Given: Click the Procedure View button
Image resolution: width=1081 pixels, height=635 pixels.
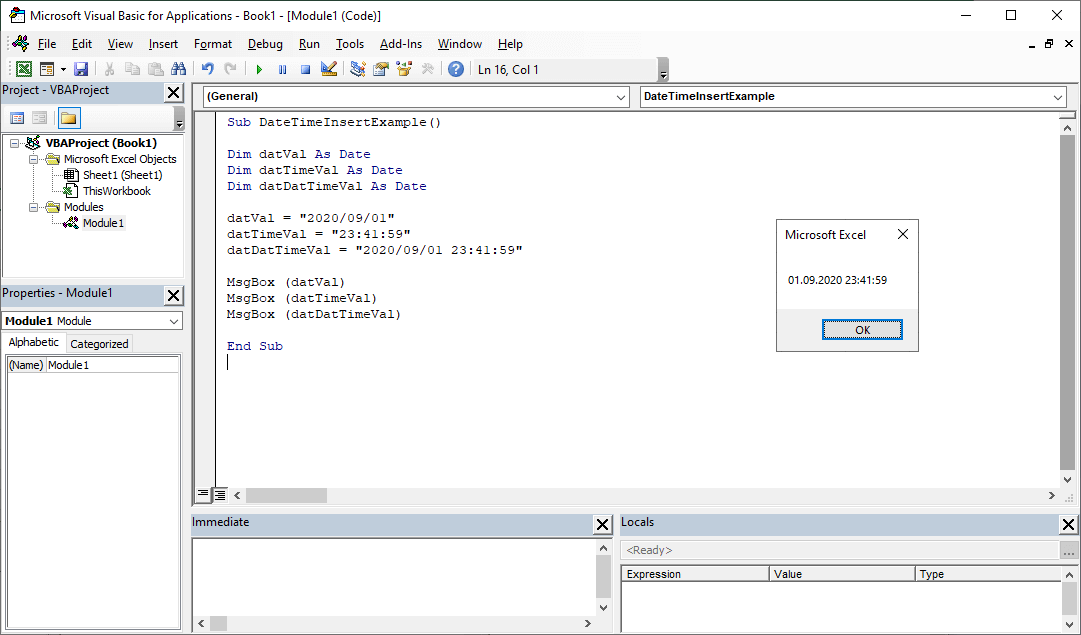Looking at the screenshot, I should click(x=203, y=494).
